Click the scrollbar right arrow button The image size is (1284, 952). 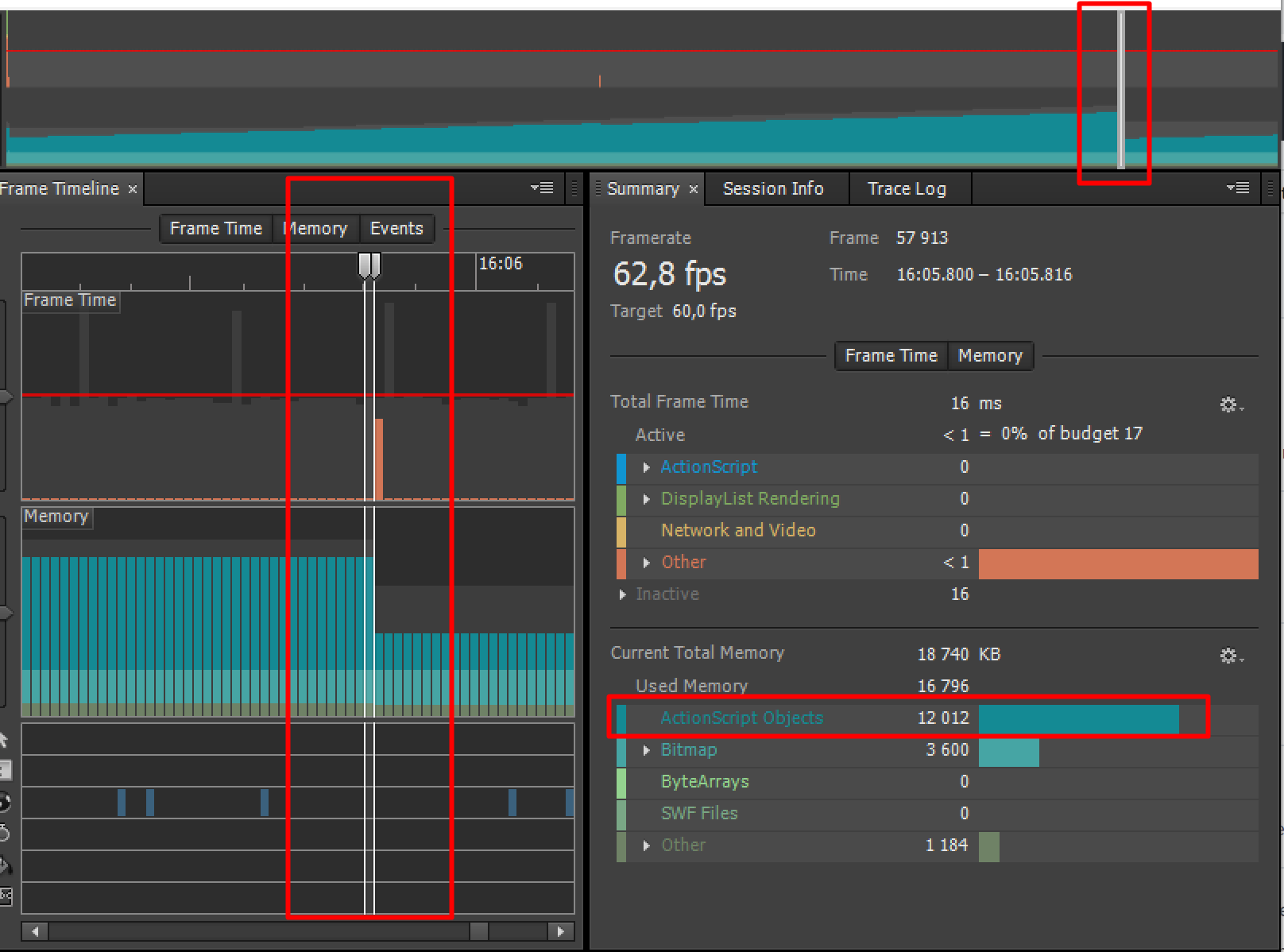[561, 931]
